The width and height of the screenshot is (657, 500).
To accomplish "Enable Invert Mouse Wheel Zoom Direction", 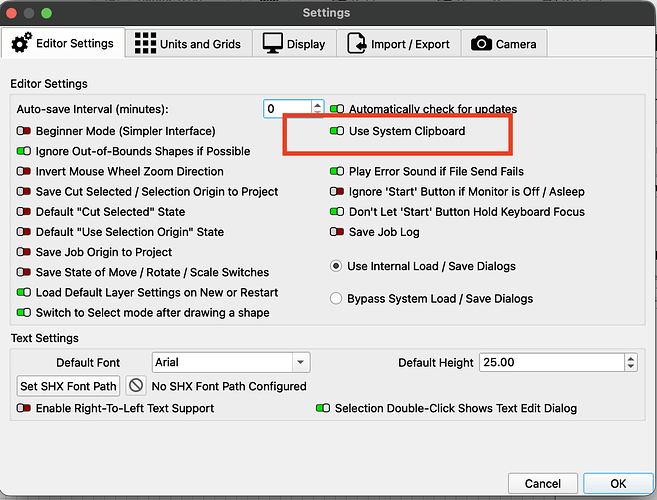I will coord(23,171).
